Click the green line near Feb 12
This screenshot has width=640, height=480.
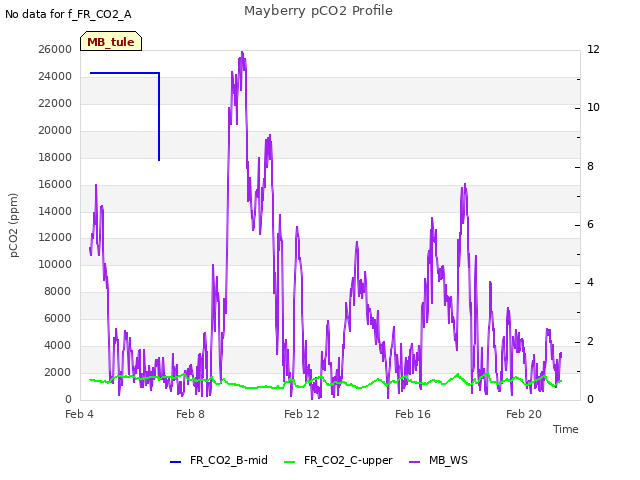tap(302, 386)
